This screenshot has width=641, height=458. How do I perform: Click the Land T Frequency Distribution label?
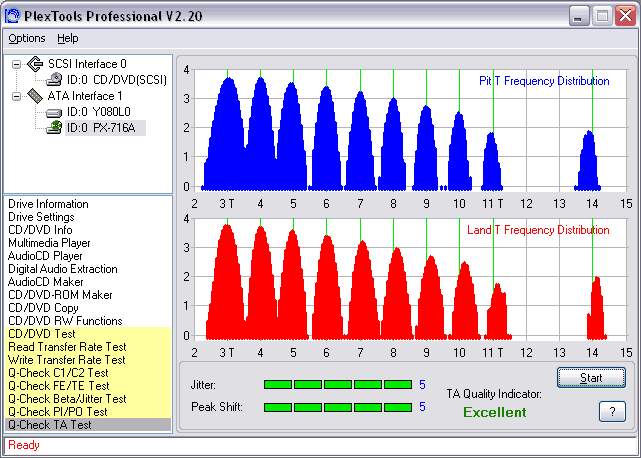538,230
